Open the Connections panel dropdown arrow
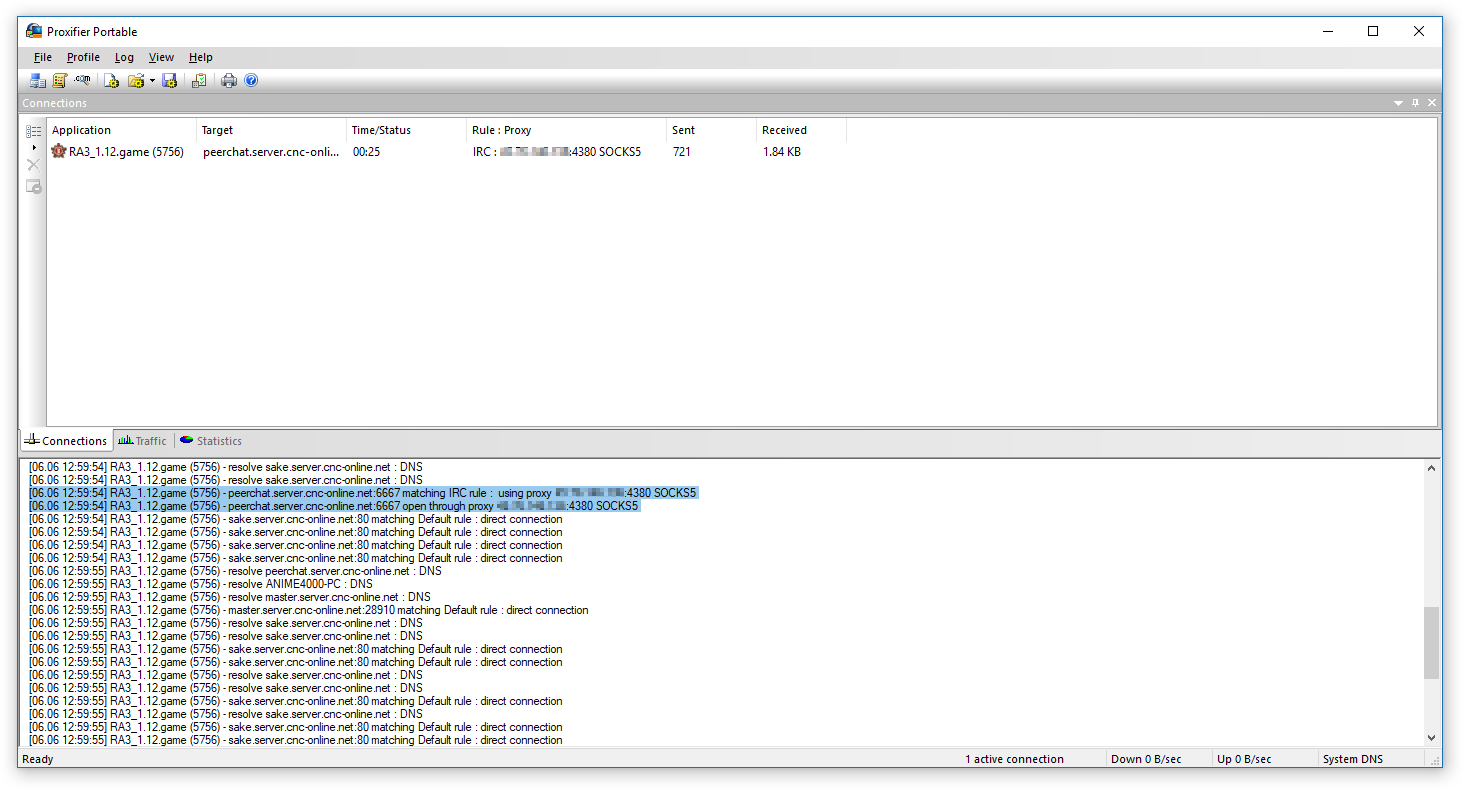 pyautogui.click(x=1399, y=103)
